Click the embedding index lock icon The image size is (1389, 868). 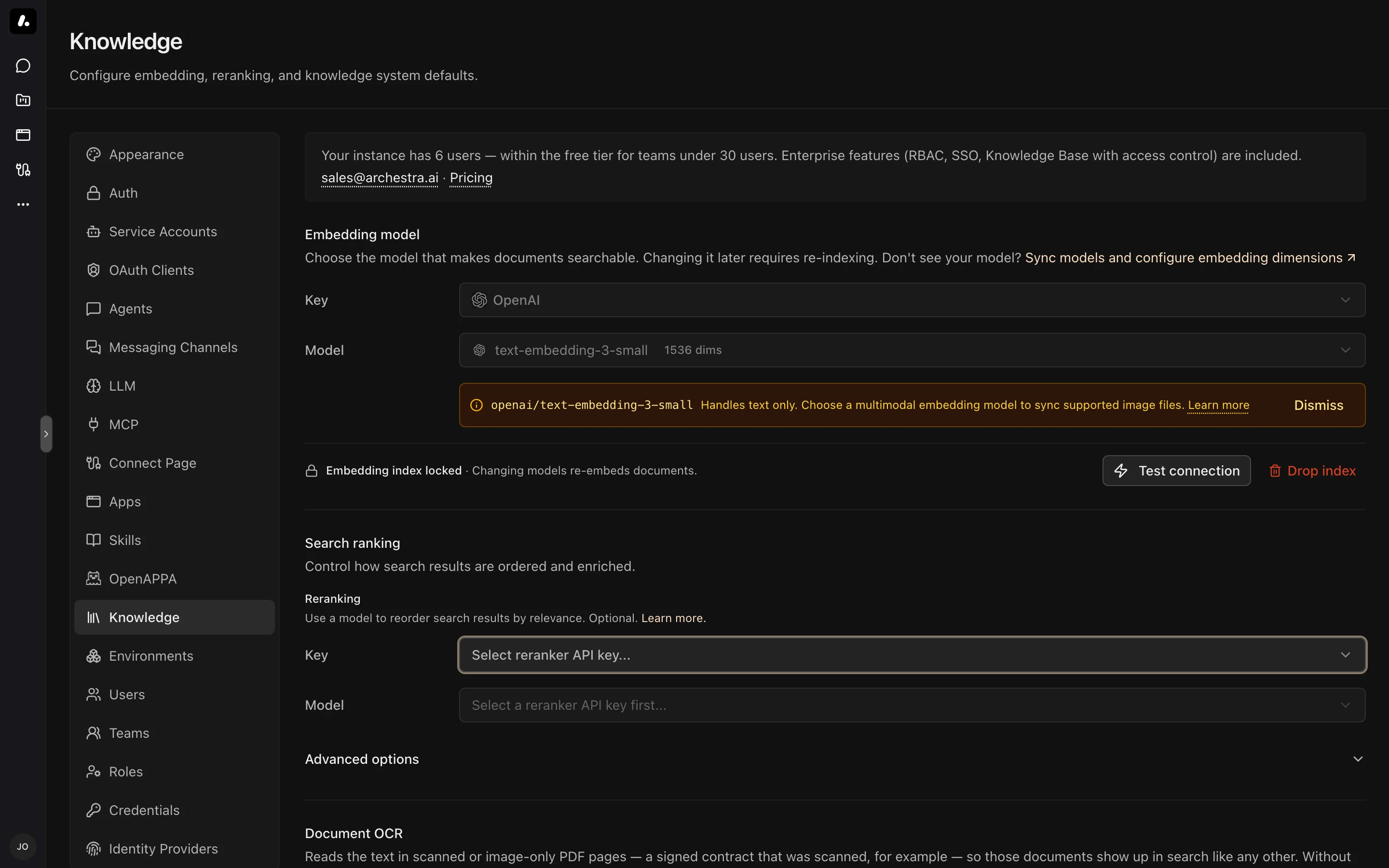coord(312,471)
